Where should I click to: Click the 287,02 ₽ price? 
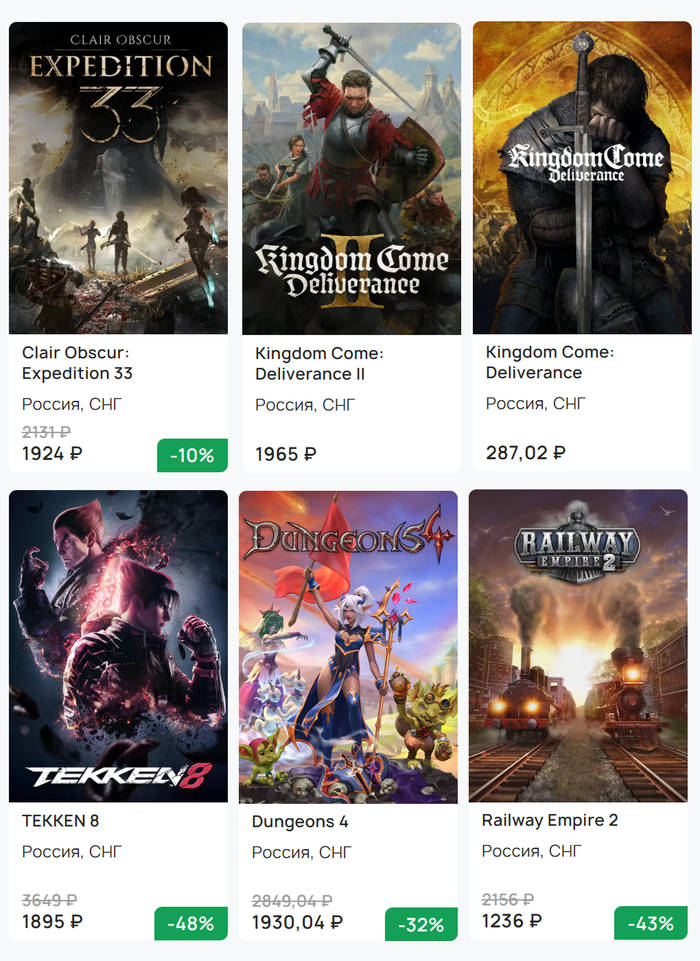click(526, 453)
